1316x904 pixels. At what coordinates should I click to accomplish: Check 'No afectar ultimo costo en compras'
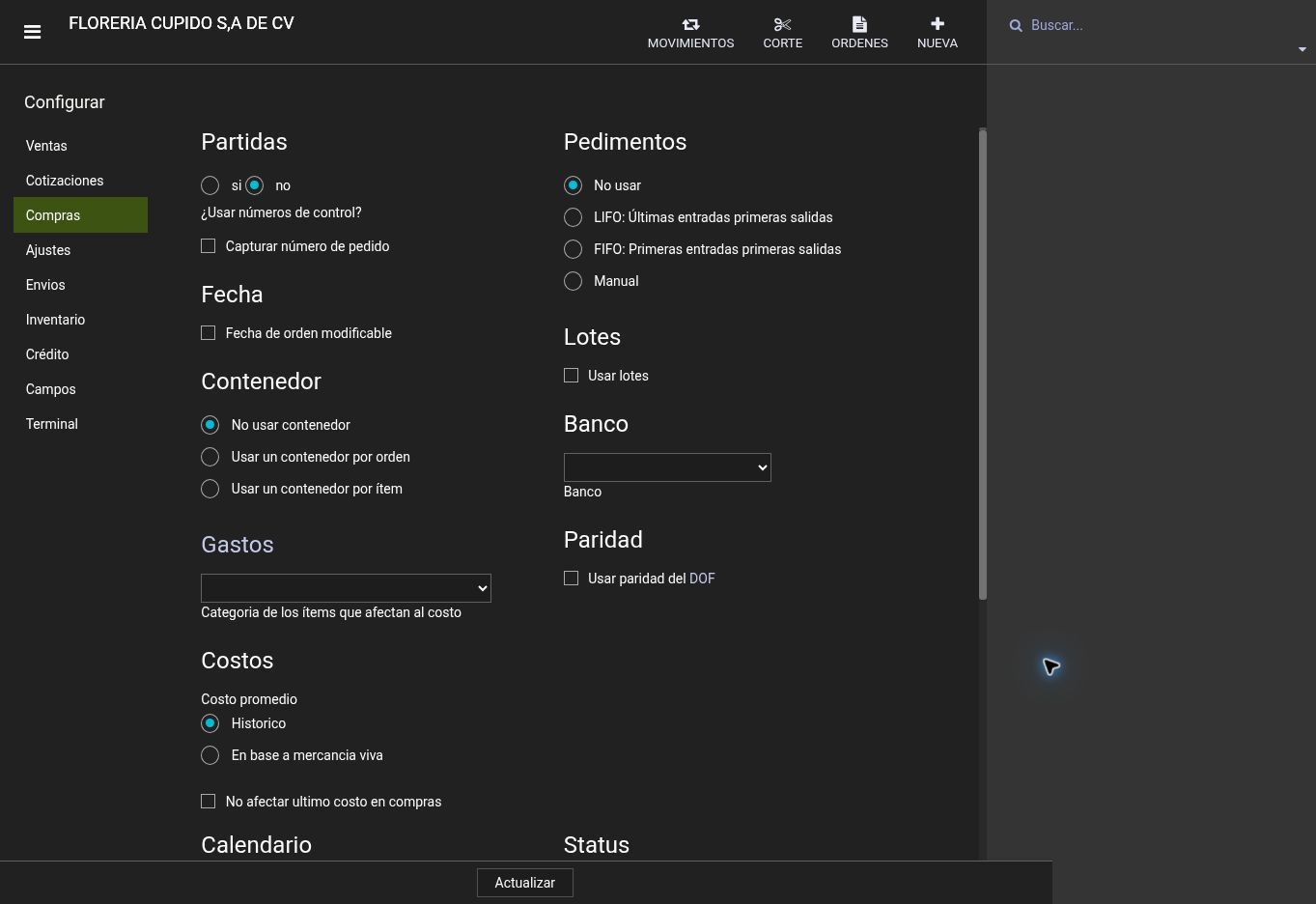[x=208, y=802]
